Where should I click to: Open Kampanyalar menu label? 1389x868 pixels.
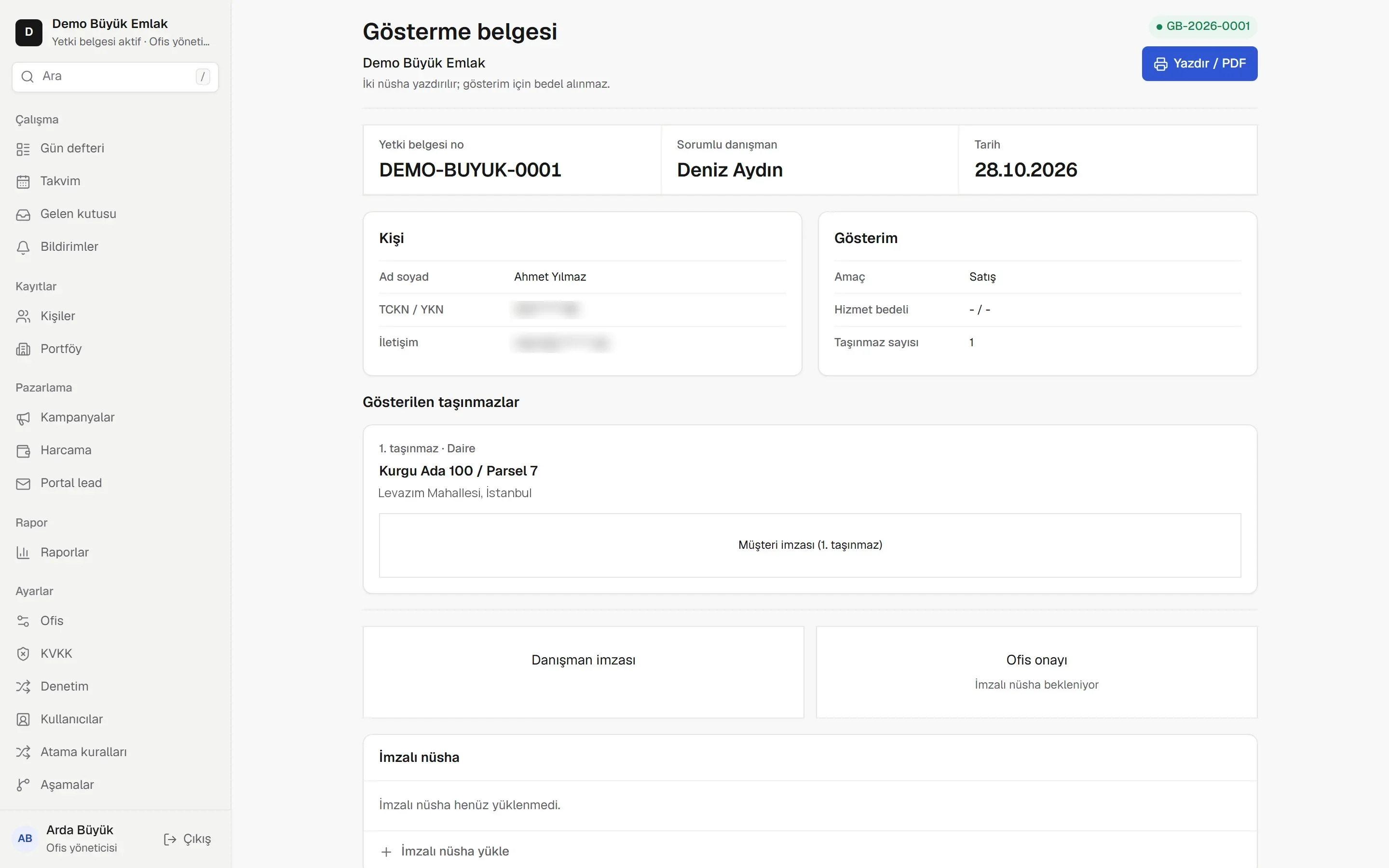coord(78,417)
